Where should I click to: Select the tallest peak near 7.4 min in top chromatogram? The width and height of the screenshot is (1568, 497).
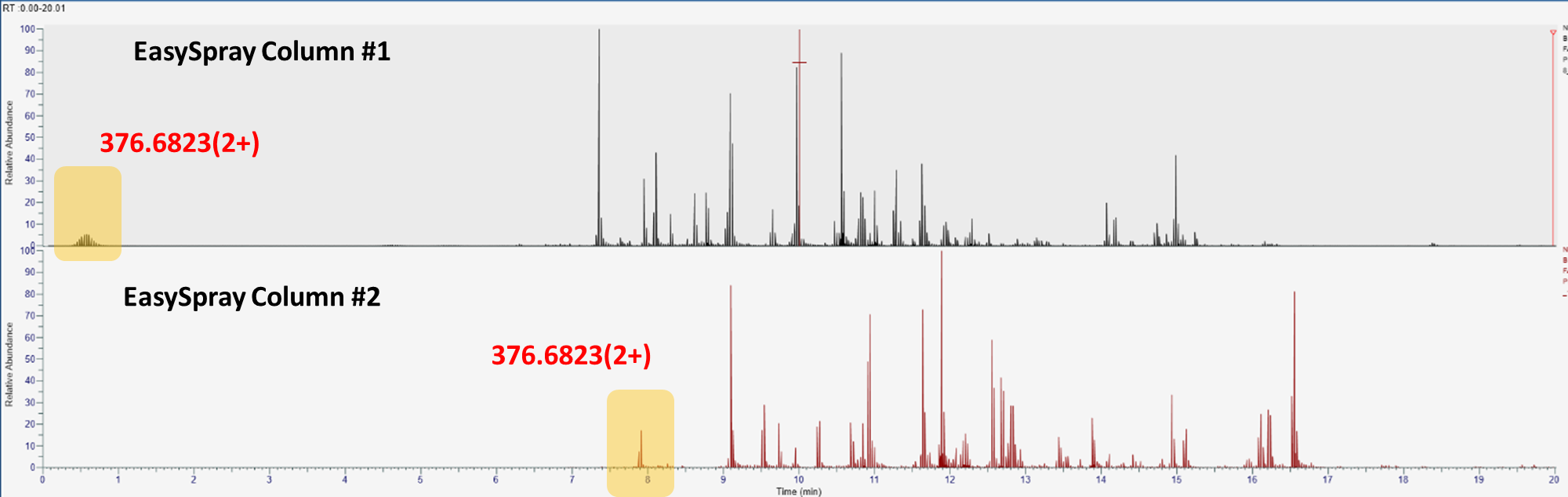(x=599, y=137)
